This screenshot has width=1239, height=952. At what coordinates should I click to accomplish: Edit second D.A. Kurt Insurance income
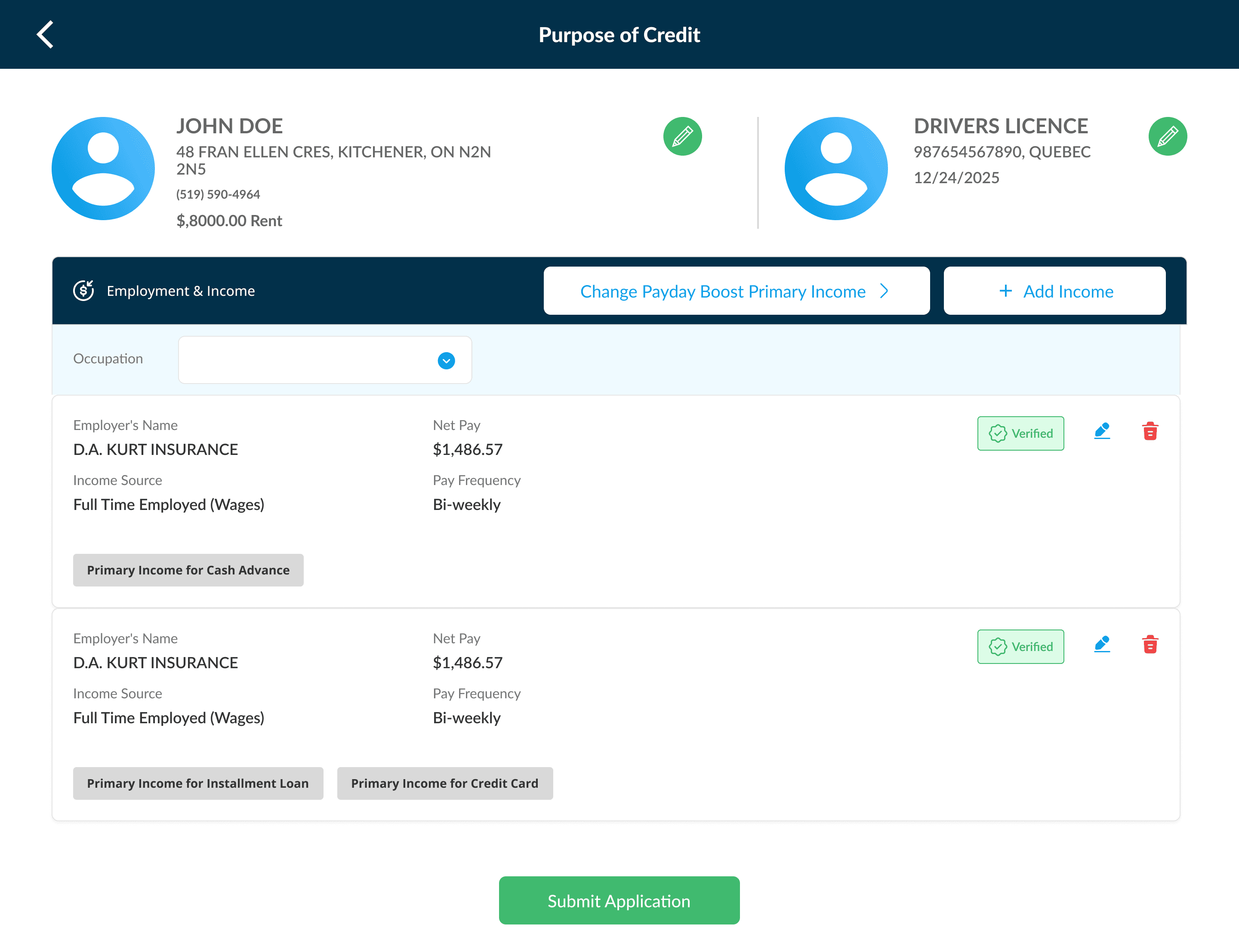[1102, 645]
